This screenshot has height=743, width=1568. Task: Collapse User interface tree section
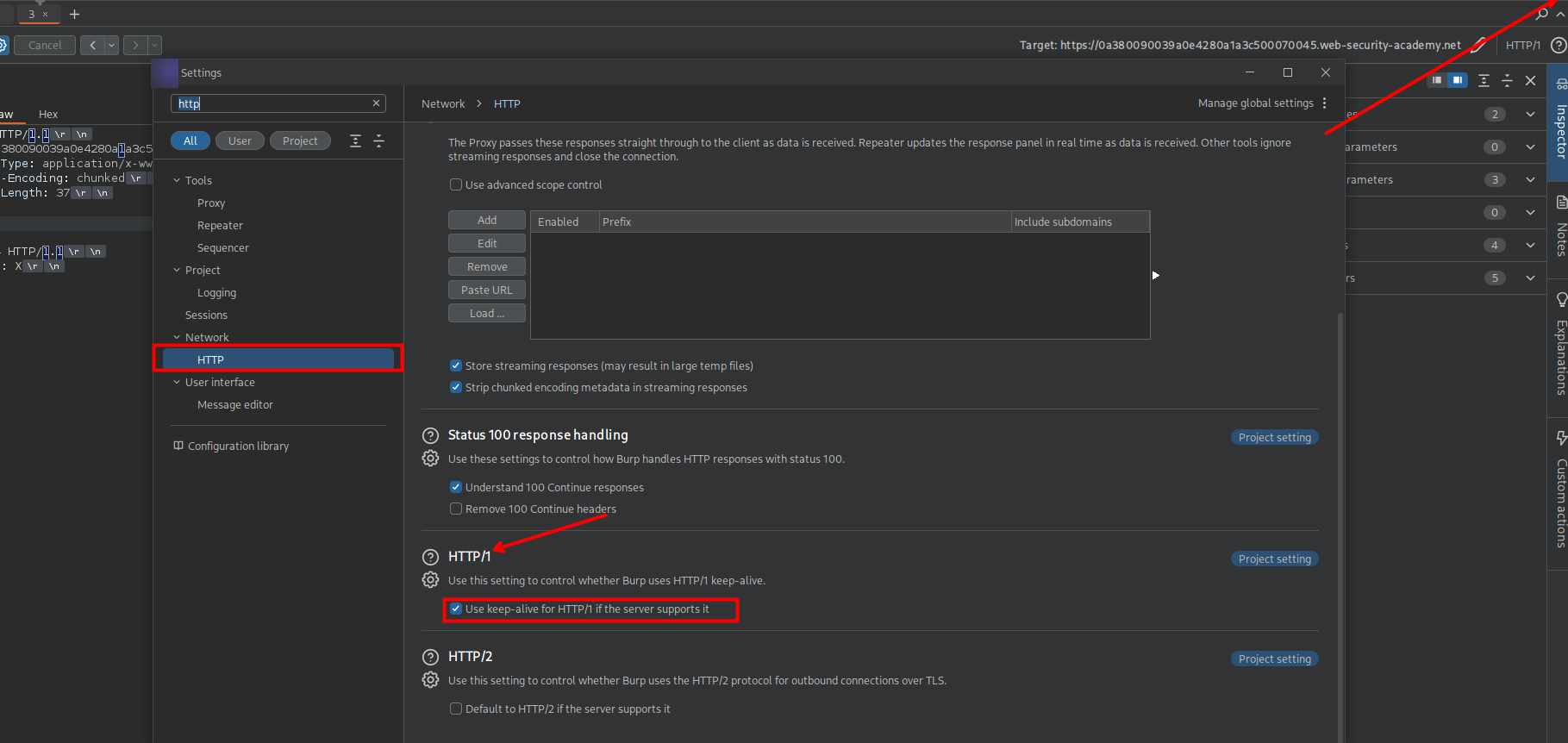pyautogui.click(x=177, y=383)
